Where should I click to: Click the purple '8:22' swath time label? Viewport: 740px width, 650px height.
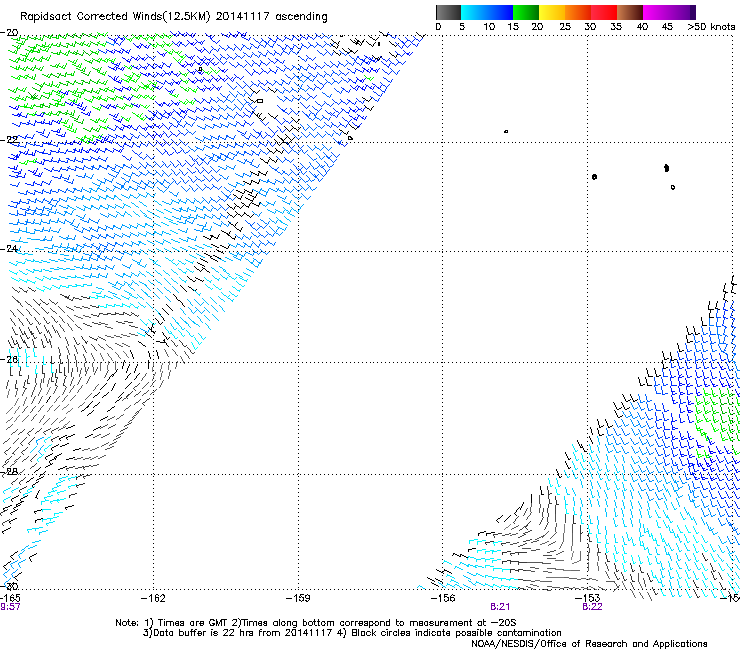(x=592, y=607)
